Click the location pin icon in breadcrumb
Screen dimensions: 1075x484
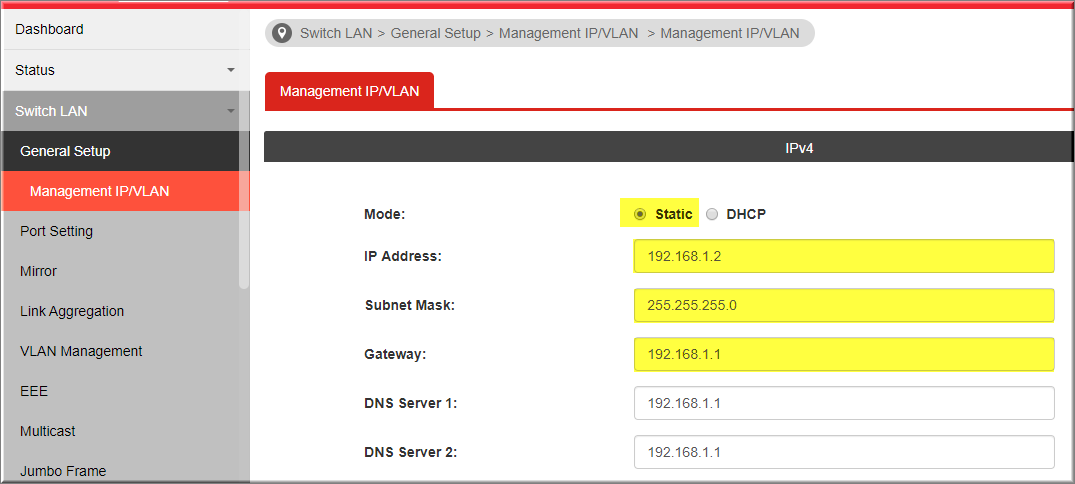pyautogui.click(x=281, y=33)
